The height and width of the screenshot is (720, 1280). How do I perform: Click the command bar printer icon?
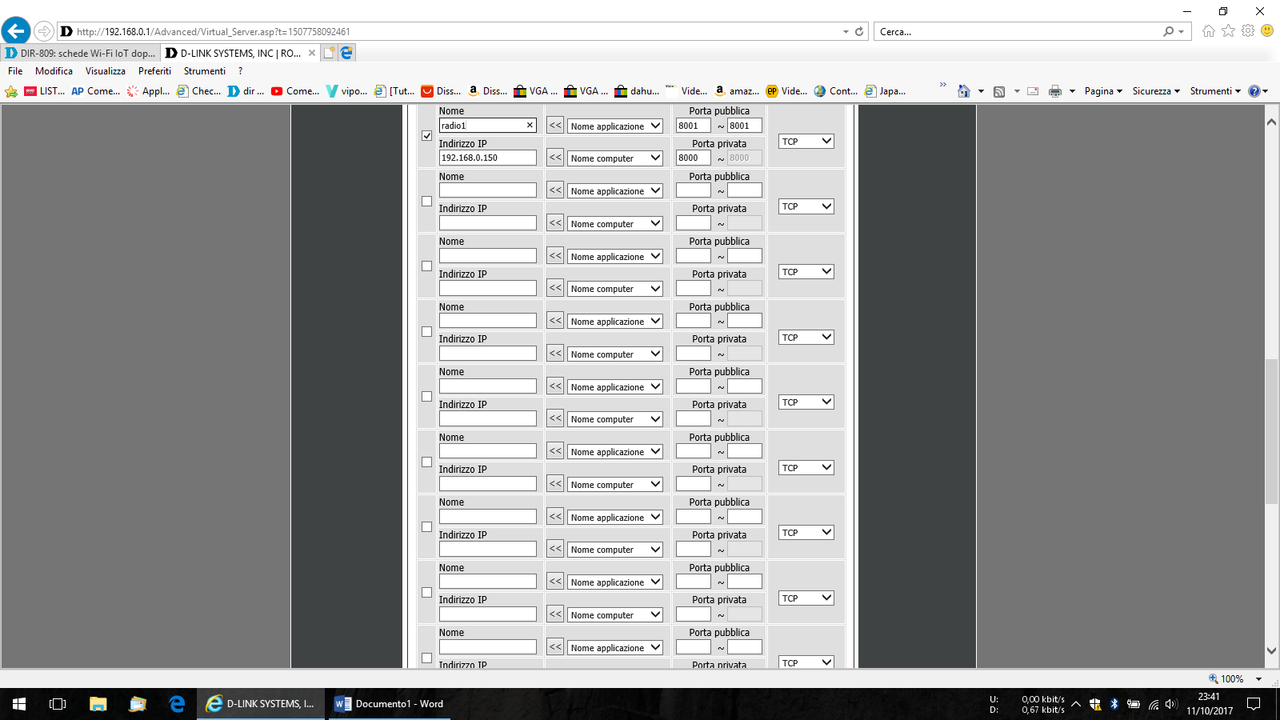click(x=1054, y=91)
